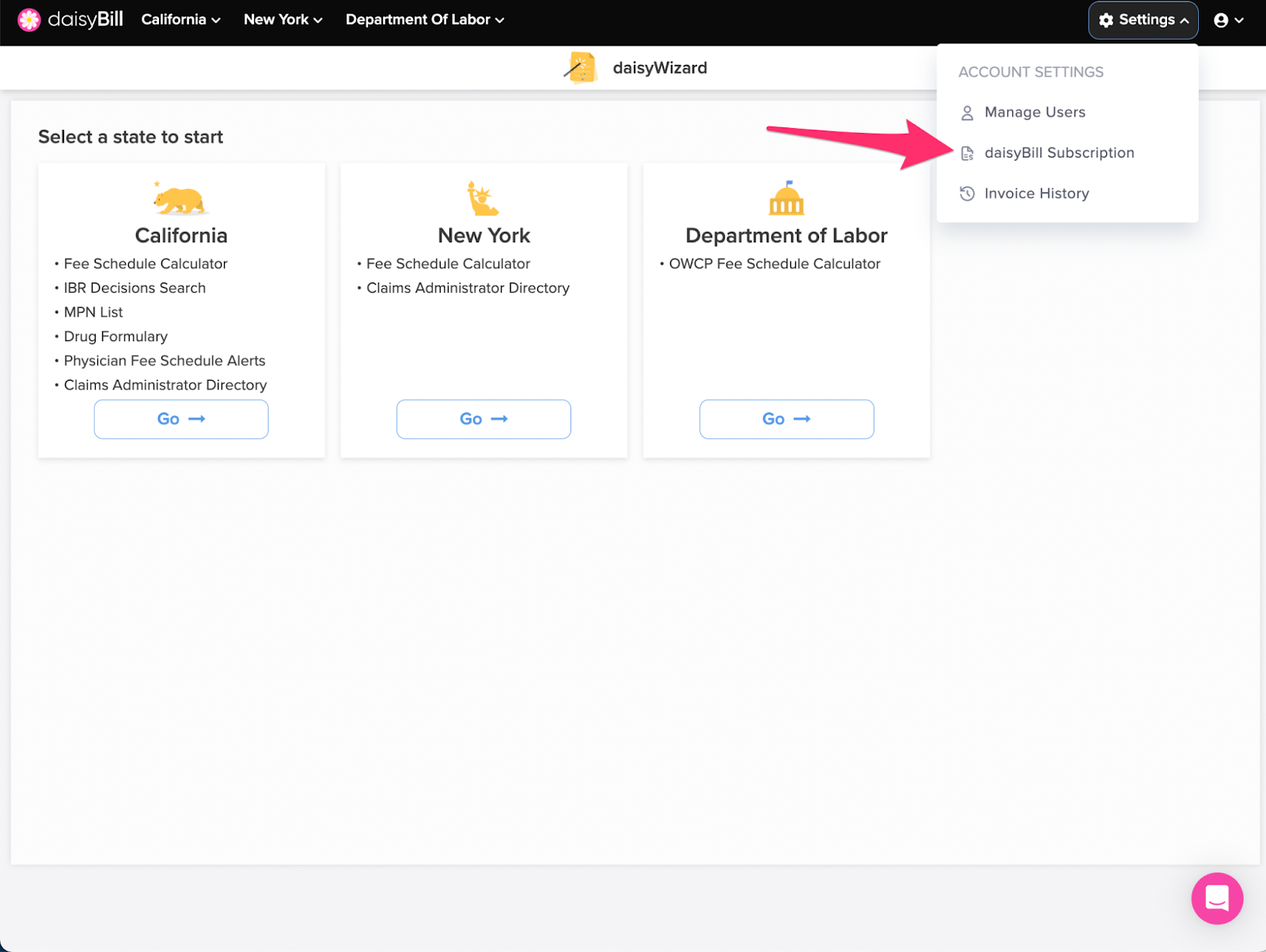This screenshot has width=1266, height=952.
Task: Click the daisyBill flower logo
Action: pyautogui.click(x=29, y=20)
